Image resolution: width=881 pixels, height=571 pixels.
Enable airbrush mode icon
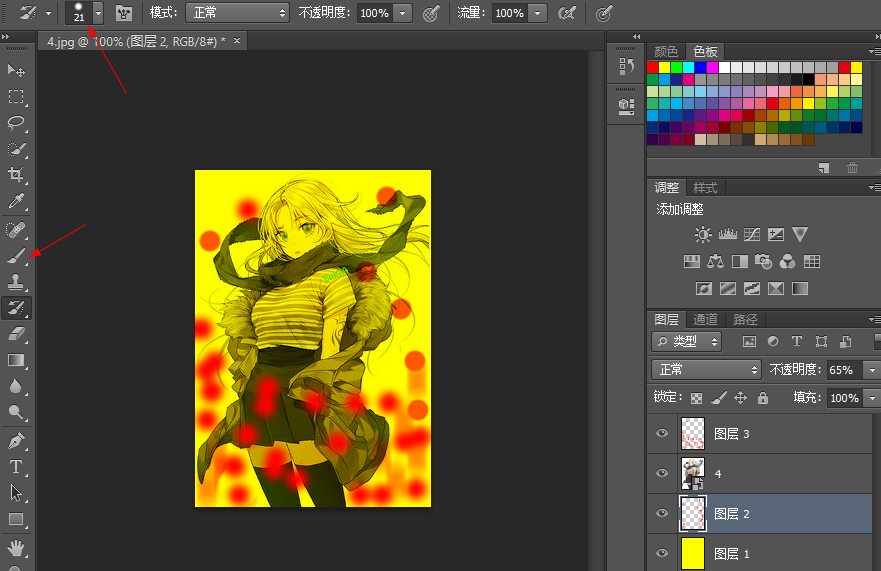click(567, 13)
